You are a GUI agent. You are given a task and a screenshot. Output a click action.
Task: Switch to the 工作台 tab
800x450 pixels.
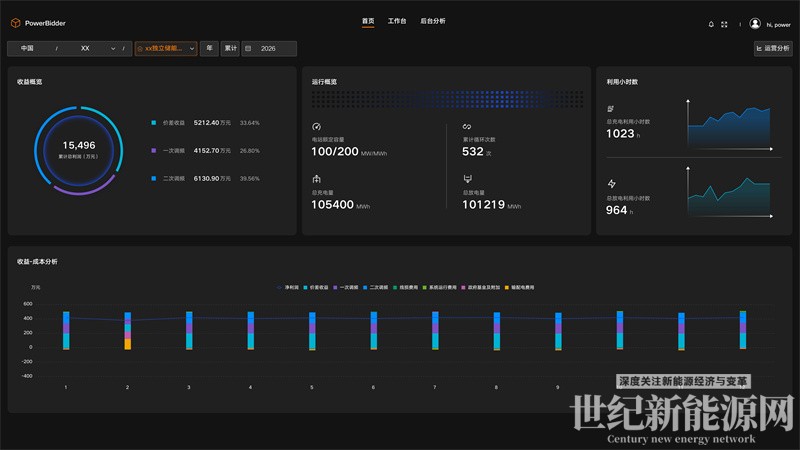pyautogui.click(x=397, y=21)
